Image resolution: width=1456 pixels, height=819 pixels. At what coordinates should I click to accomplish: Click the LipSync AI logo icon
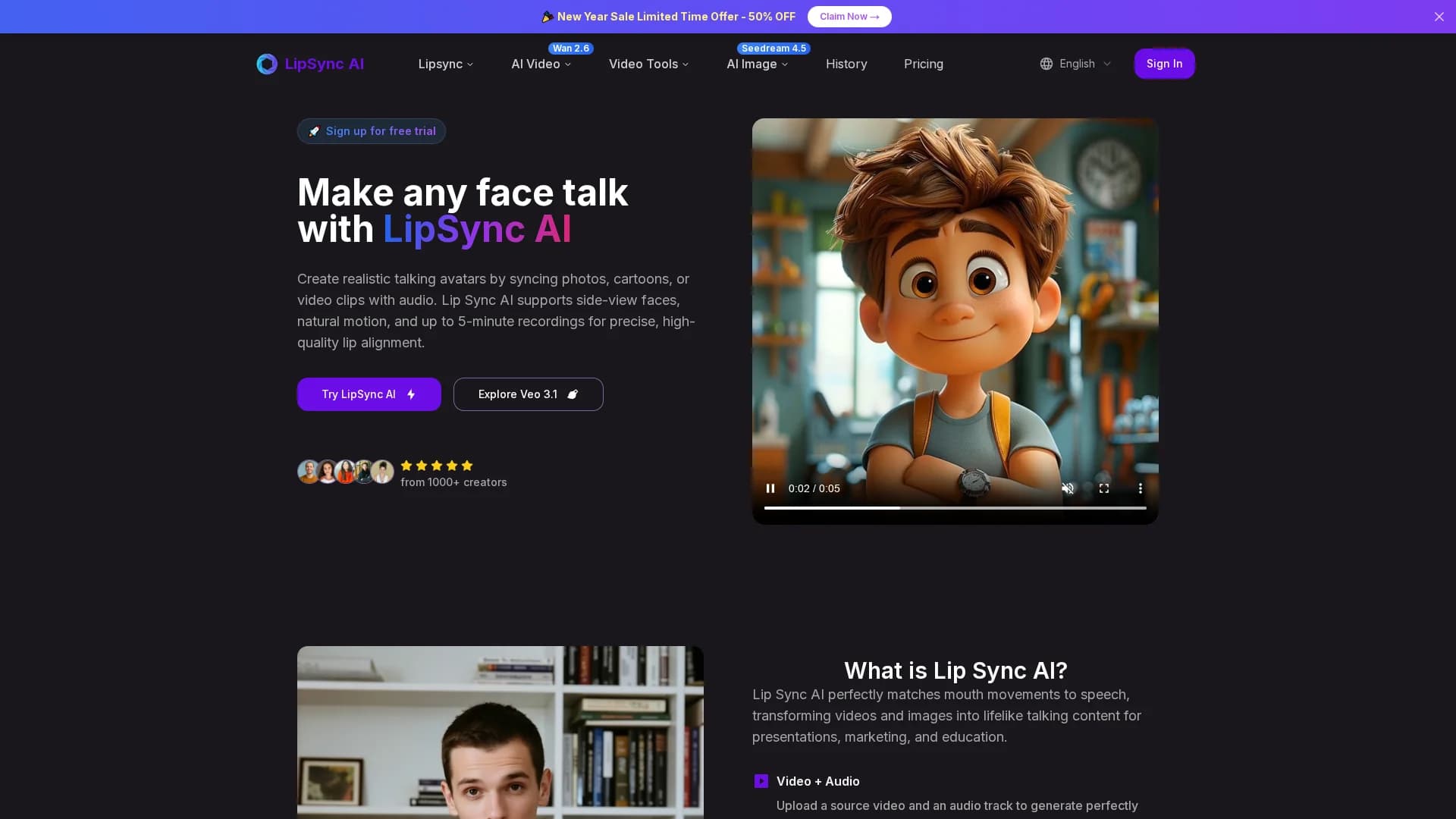coord(266,64)
